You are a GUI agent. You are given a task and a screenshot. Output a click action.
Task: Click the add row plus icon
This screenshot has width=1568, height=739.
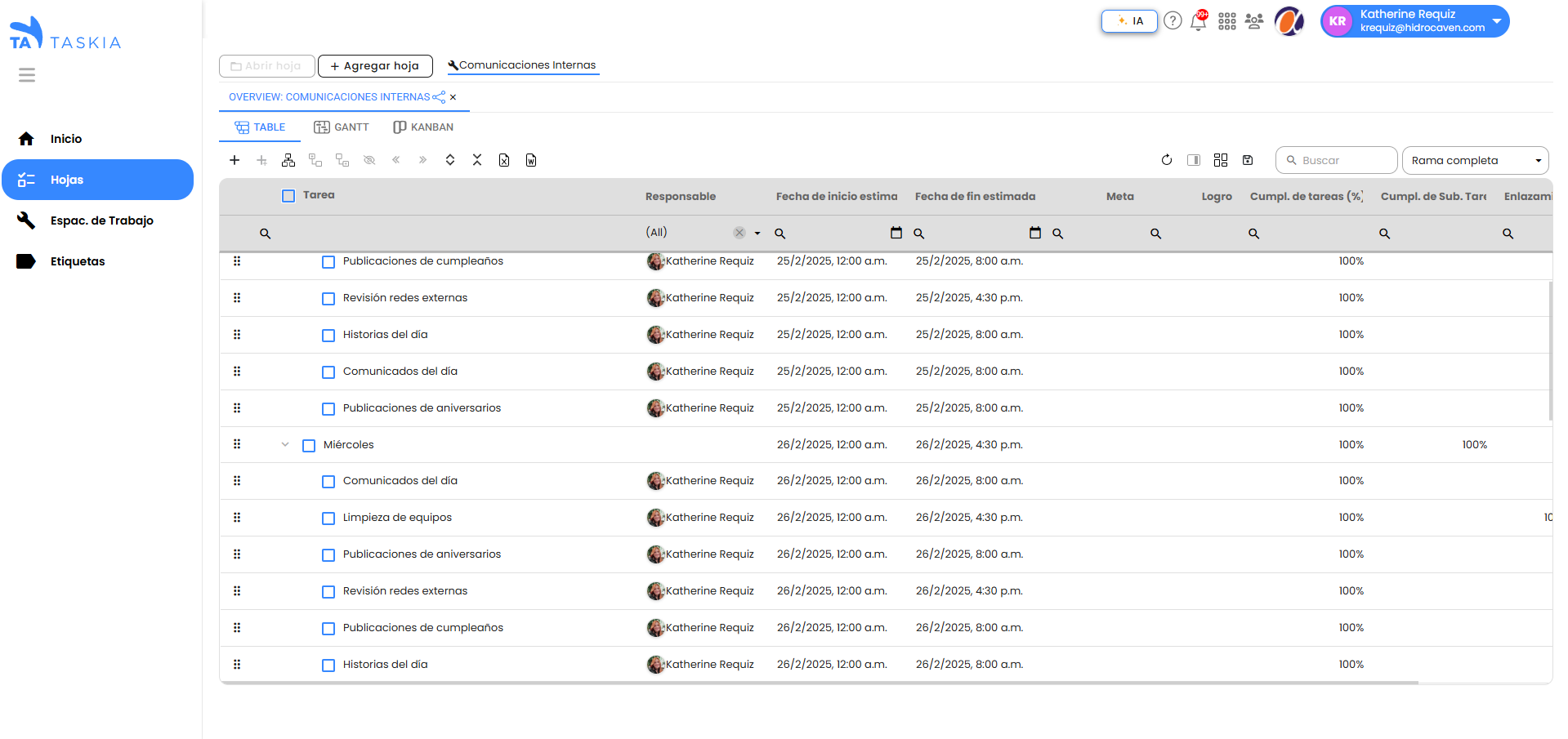pos(235,160)
